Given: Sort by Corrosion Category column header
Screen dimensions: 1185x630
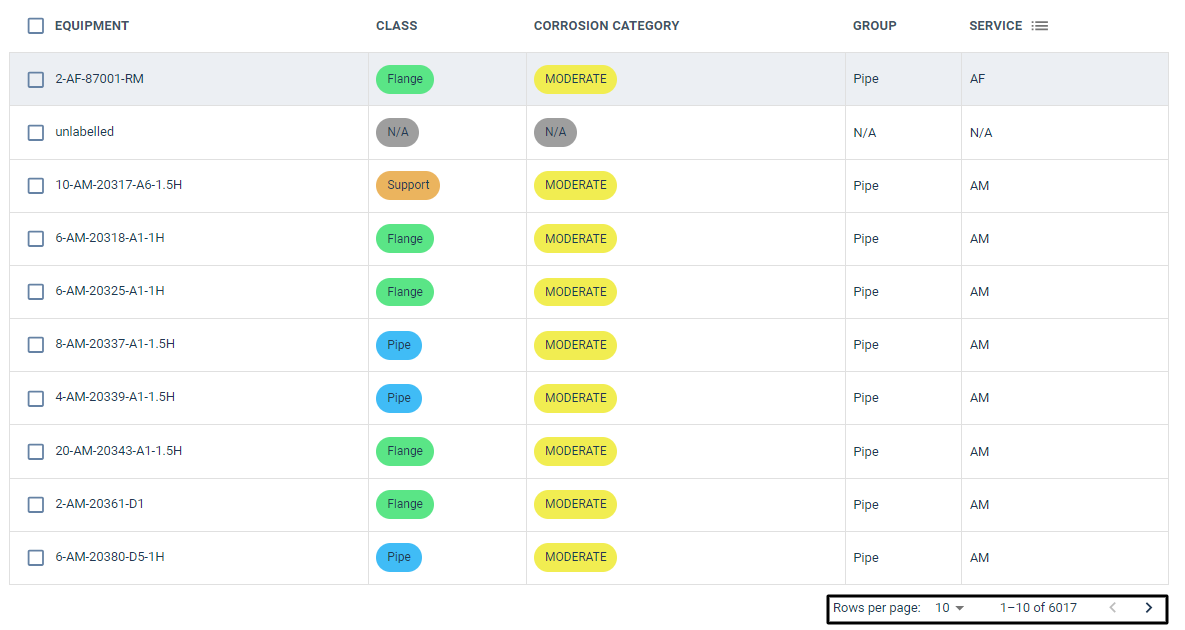Looking at the screenshot, I should [606, 26].
